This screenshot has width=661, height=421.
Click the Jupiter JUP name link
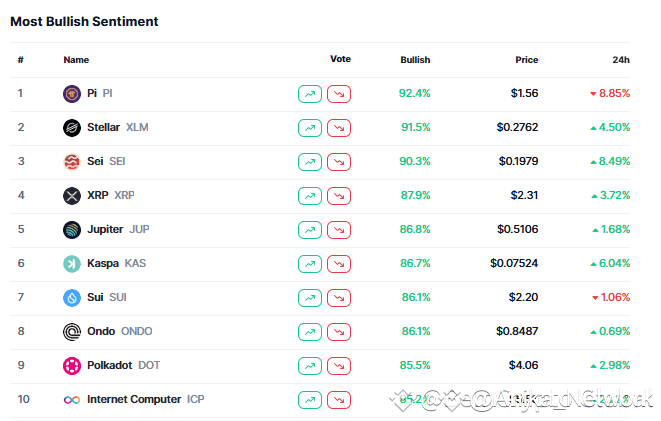point(118,230)
